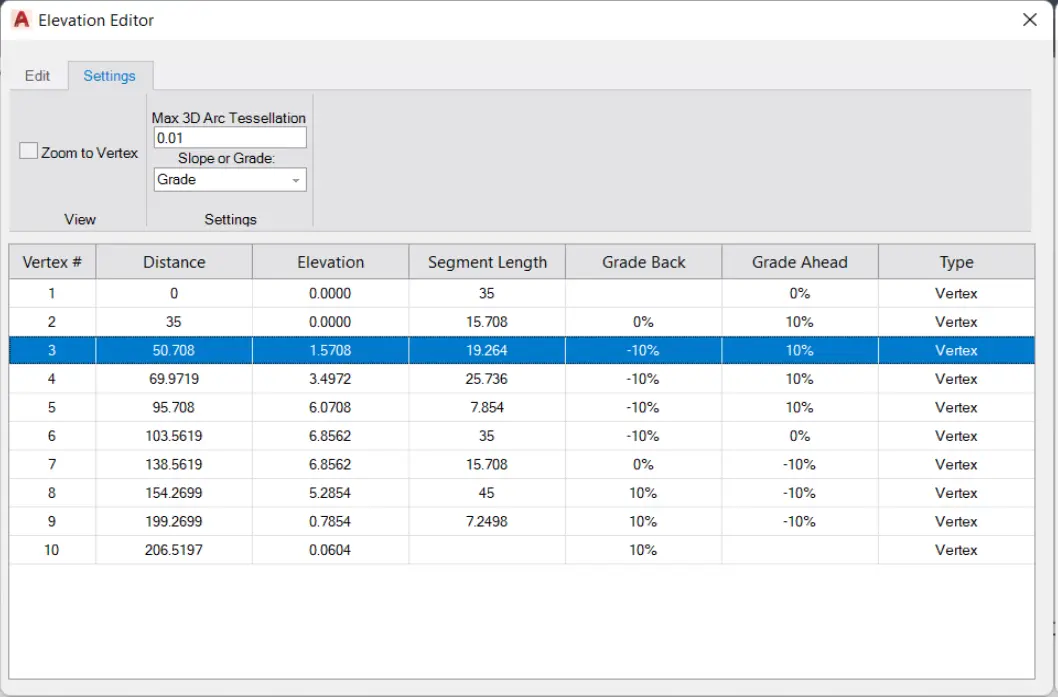1058x697 pixels.
Task: Click the AutoCAD logo icon in title bar
Action: coord(21,20)
